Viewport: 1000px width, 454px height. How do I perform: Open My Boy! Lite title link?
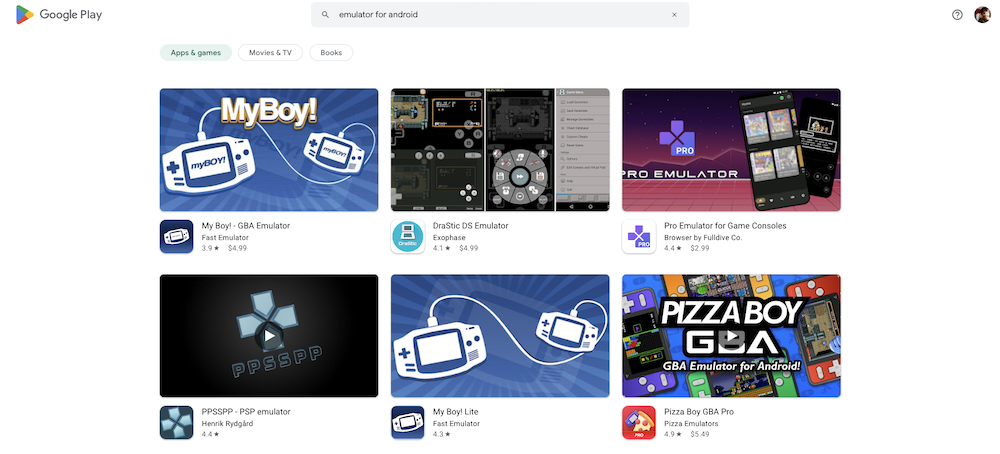click(x=455, y=412)
